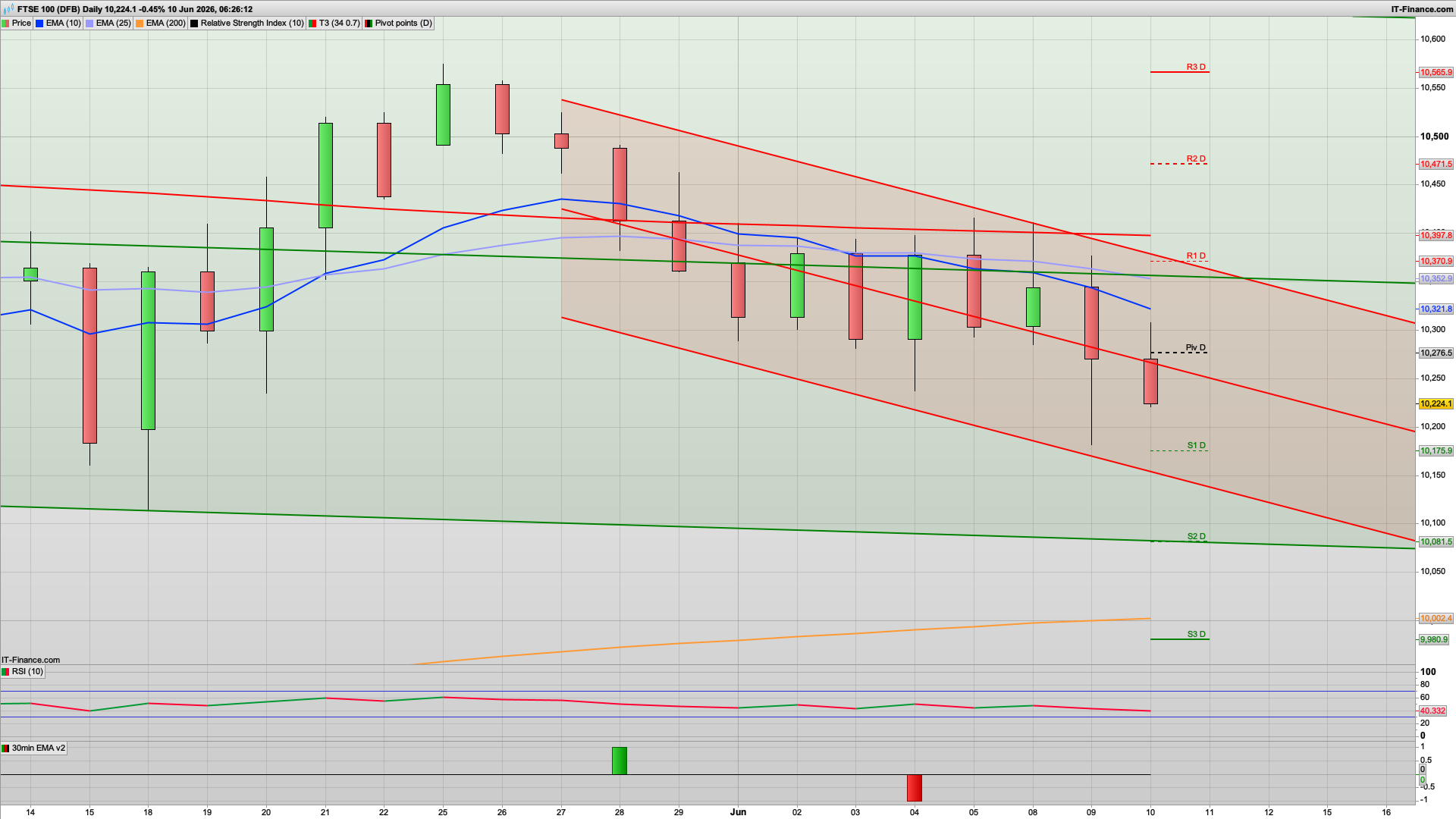Click the 10,175.9 support price tag
This screenshot has width=1456, height=819.
point(1436,451)
